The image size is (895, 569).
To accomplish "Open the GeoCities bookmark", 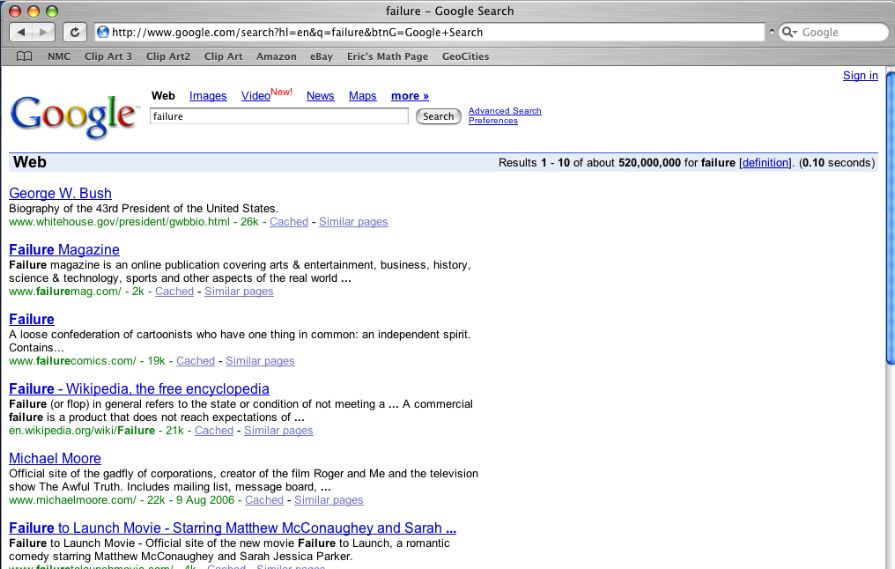I will pos(465,57).
